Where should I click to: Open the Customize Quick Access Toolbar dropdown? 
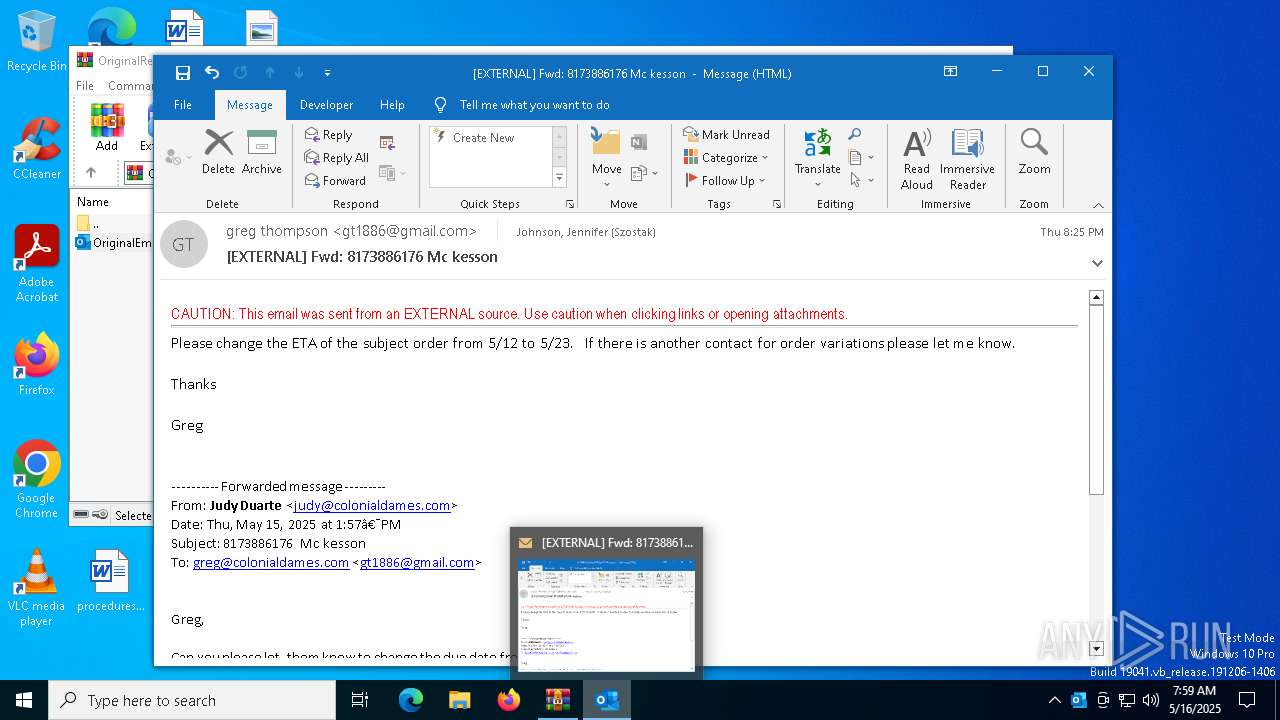(x=327, y=73)
